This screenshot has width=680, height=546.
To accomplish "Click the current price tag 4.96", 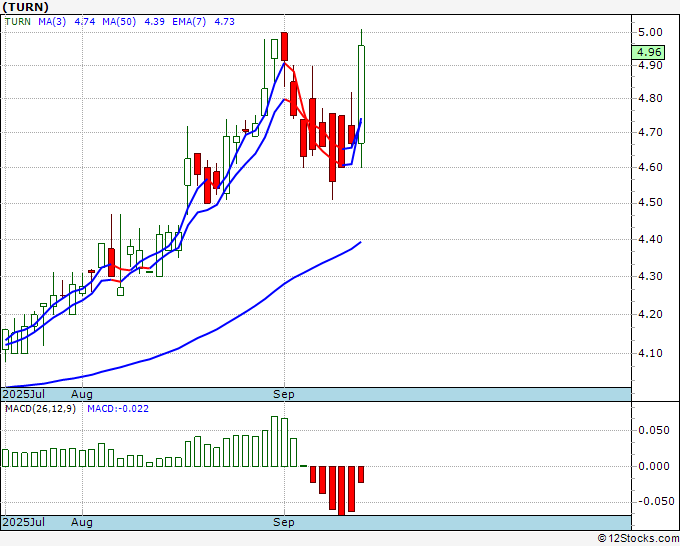I will pos(648,52).
